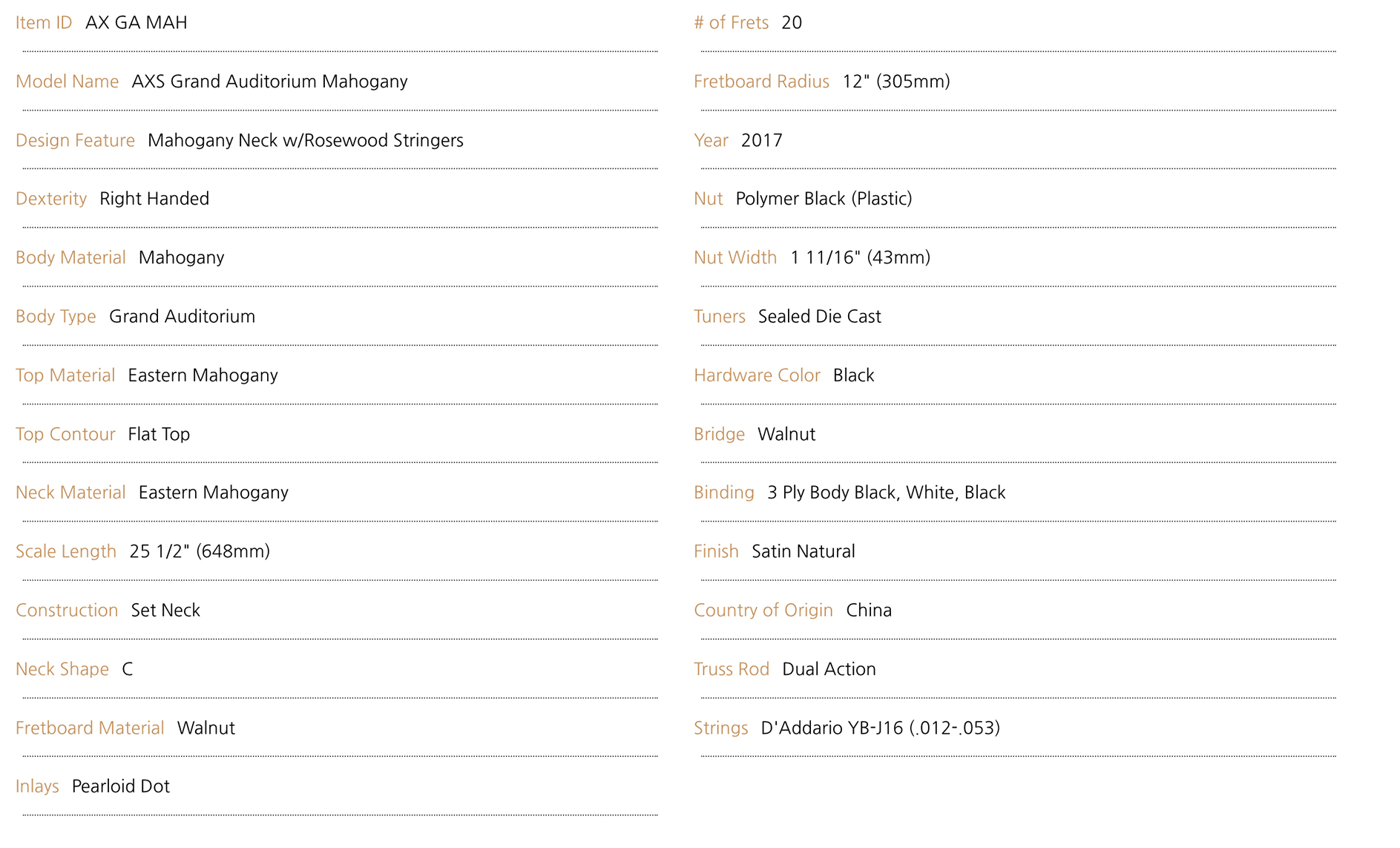Click the Hardware Color label
Image resolution: width=1400 pixels, height=848 pixels.
pyautogui.click(x=757, y=375)
